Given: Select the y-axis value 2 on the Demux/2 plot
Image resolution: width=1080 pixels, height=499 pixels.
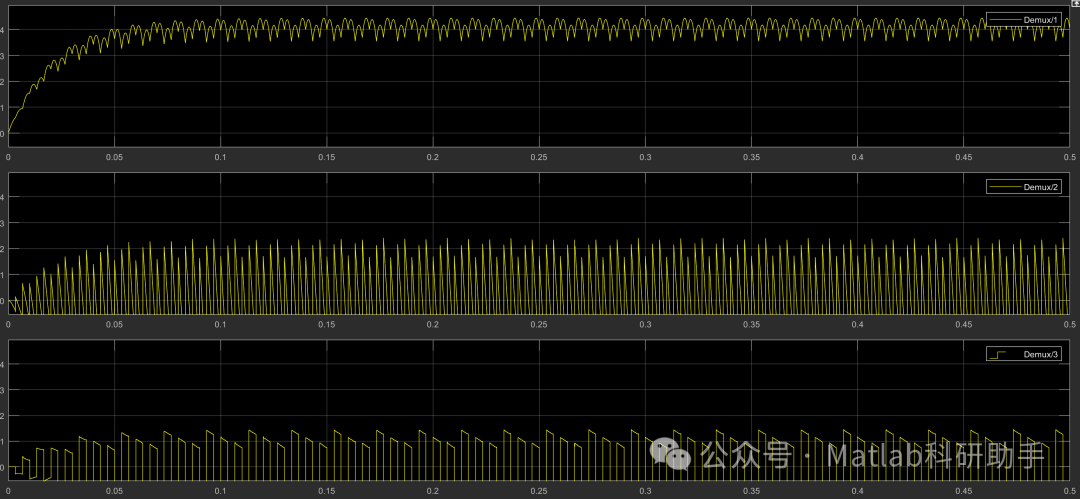Looking at the screenshot, I should [x=3, y=249].
